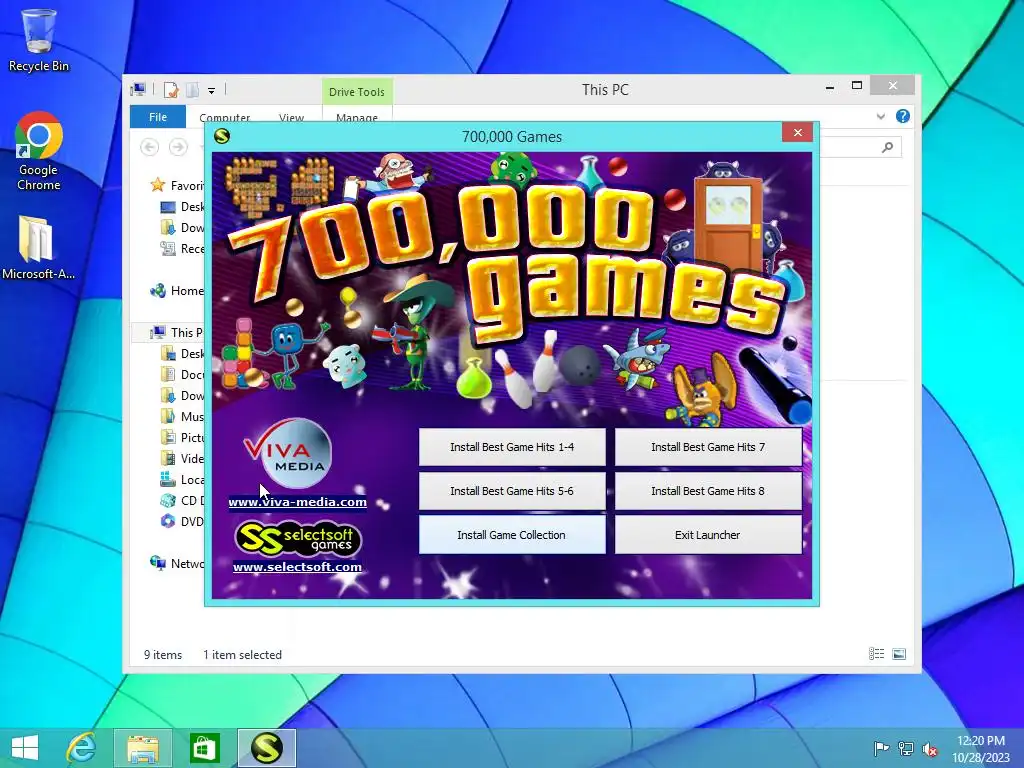This screenshot has height=768, width=1024.
Task: Select Homegroup in navigation pane
Action: coord(176,291)
